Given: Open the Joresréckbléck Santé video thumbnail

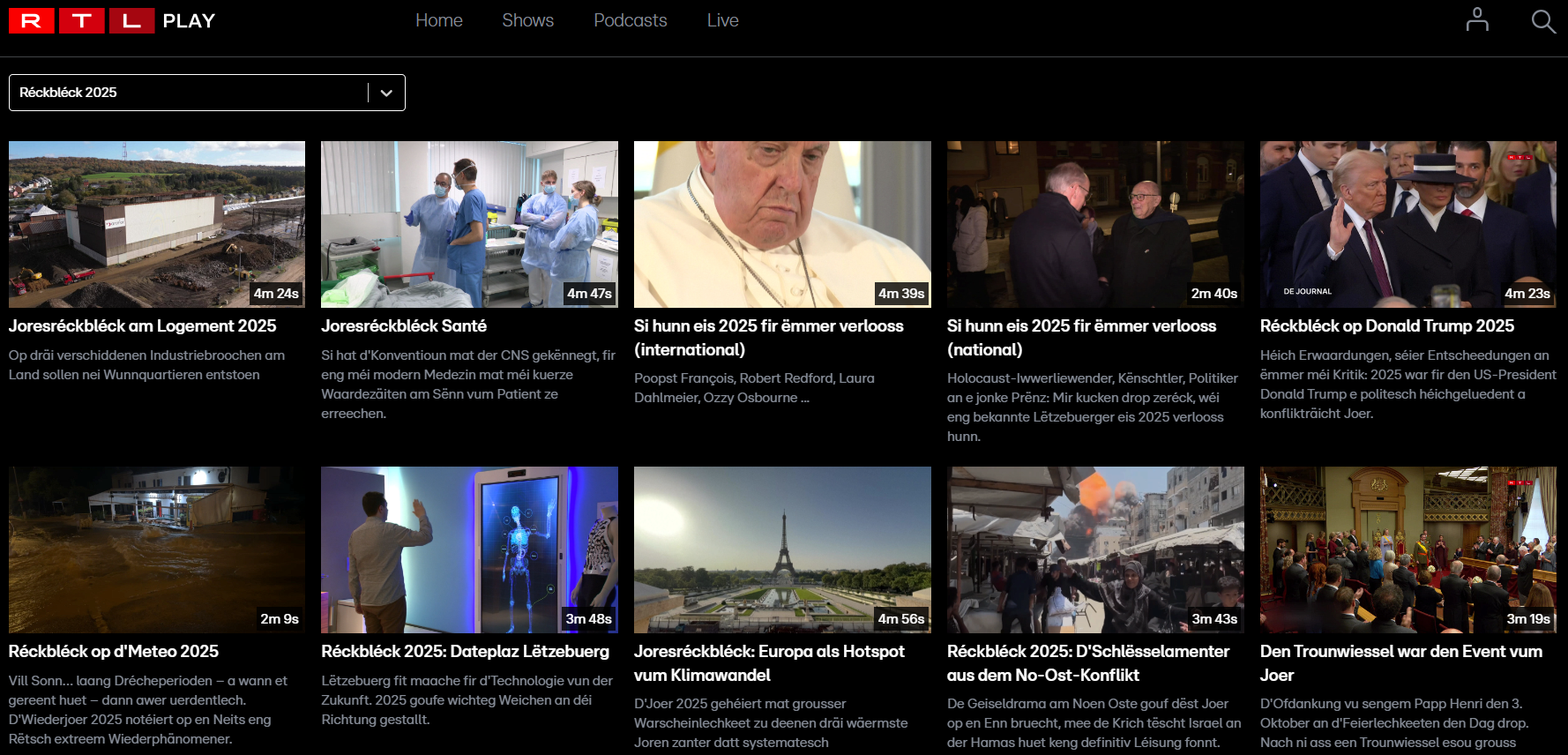Looking at the screenshot, I should [469, 224].
